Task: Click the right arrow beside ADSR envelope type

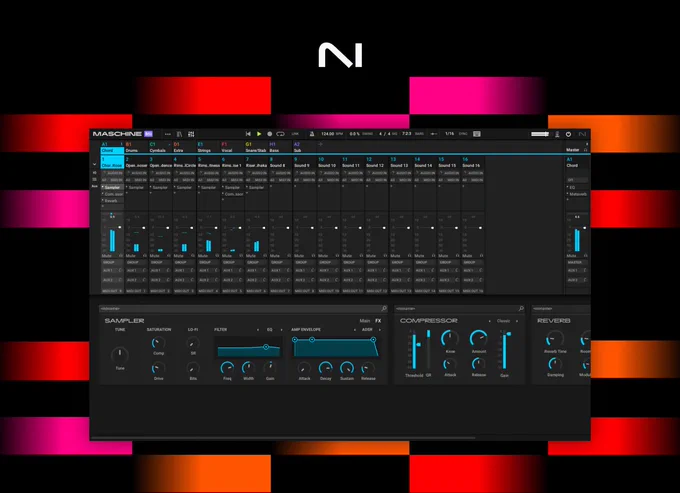Action: pyautogui.click(x=380, y=330)
